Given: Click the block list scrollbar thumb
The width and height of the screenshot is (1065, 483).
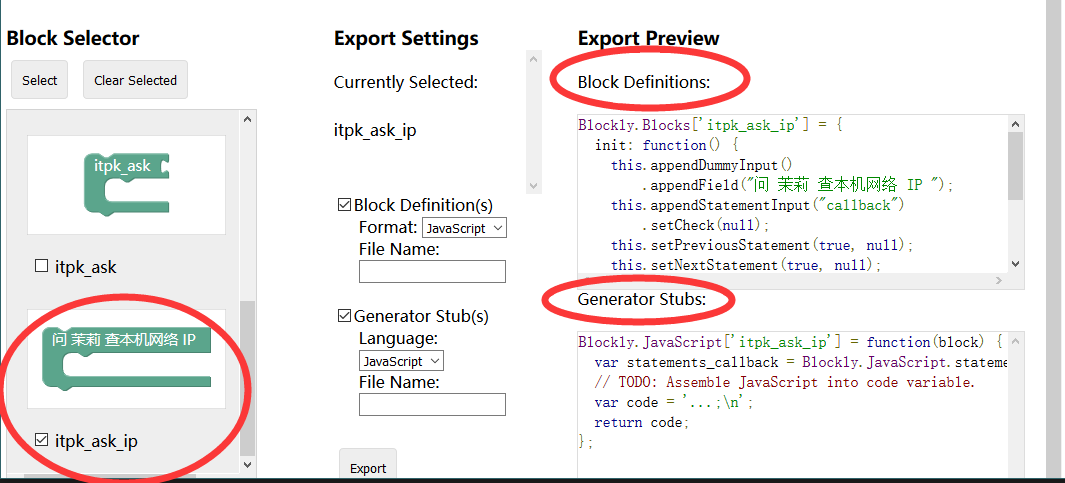Looking at the screenshot, I should [x=247, y=377].
